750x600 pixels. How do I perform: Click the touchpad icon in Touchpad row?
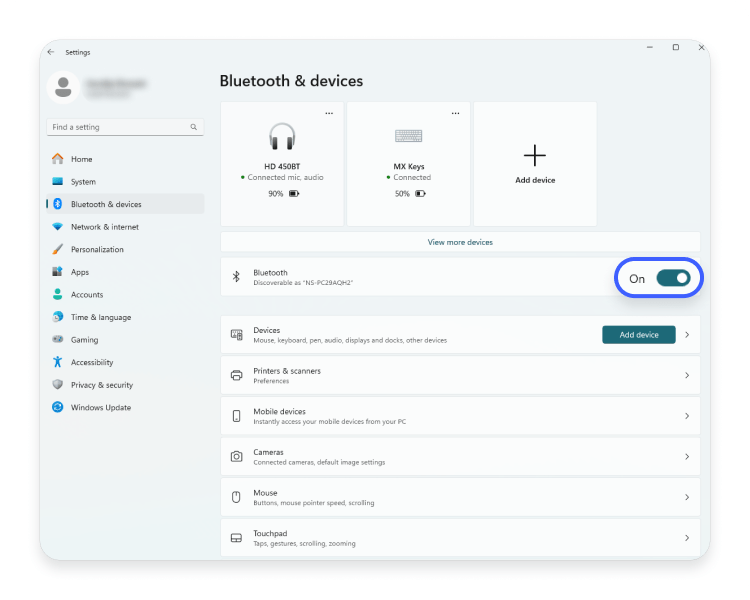coord(236,538)
